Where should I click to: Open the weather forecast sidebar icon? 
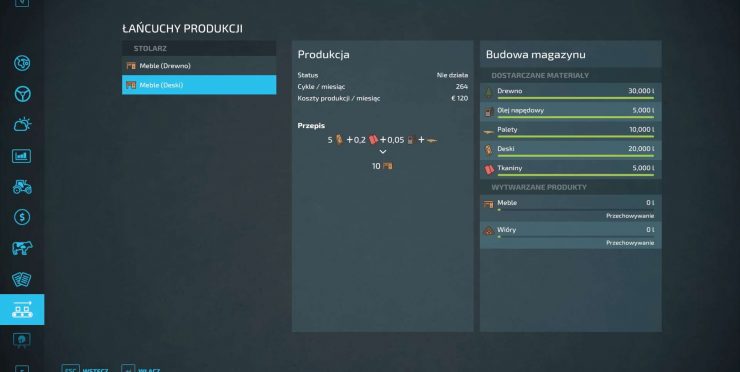coord(22,125)
